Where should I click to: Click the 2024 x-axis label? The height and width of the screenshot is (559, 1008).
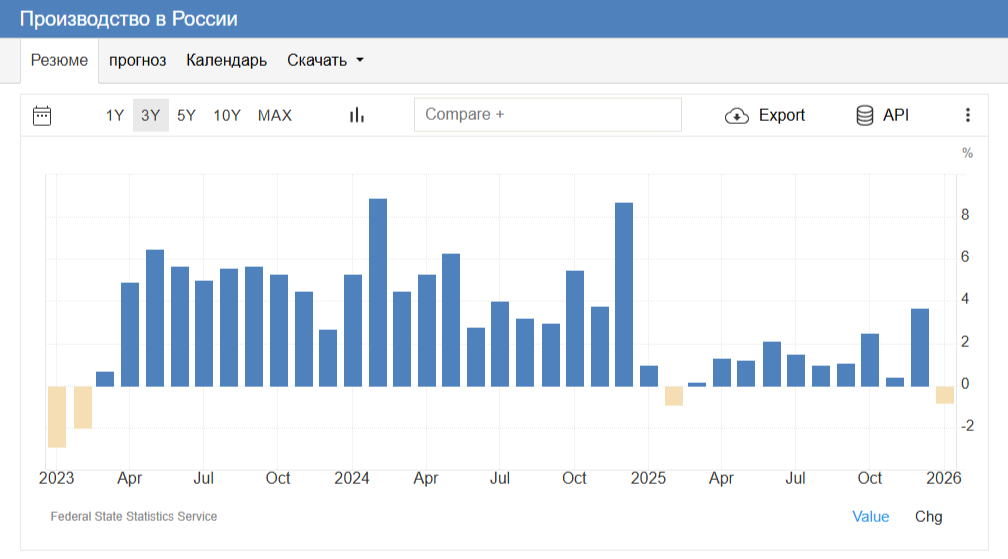pyautogui.click(x=352, y=478)
